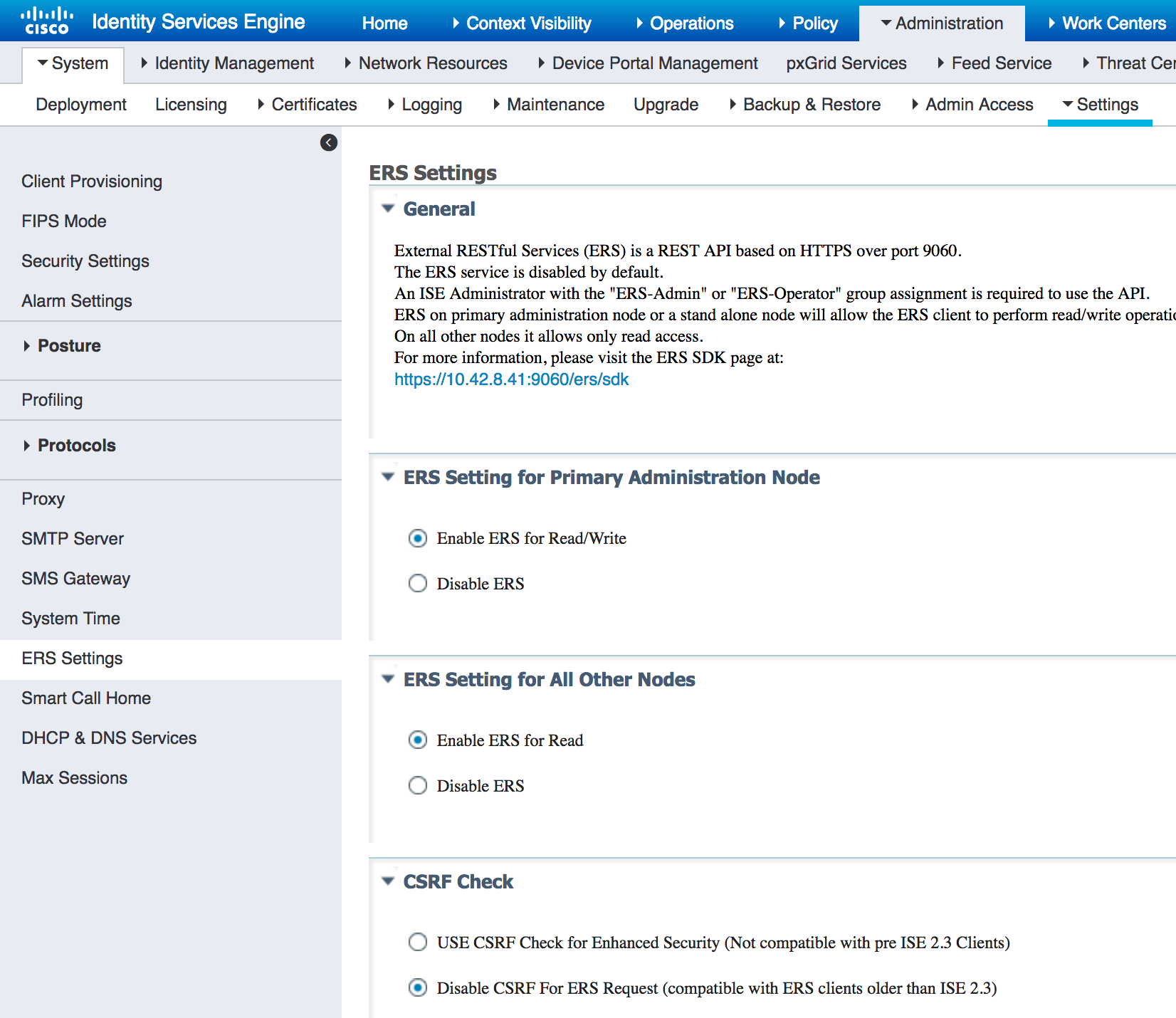
Task: Open the Operations menu
Action: click(685, 23)
